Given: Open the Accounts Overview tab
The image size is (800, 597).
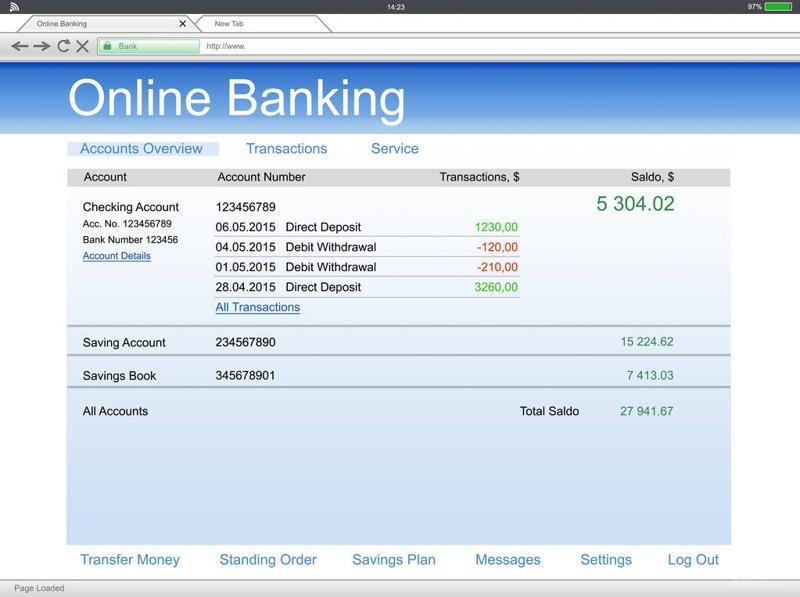Looking at the screenshot, I should click(141, 148).
